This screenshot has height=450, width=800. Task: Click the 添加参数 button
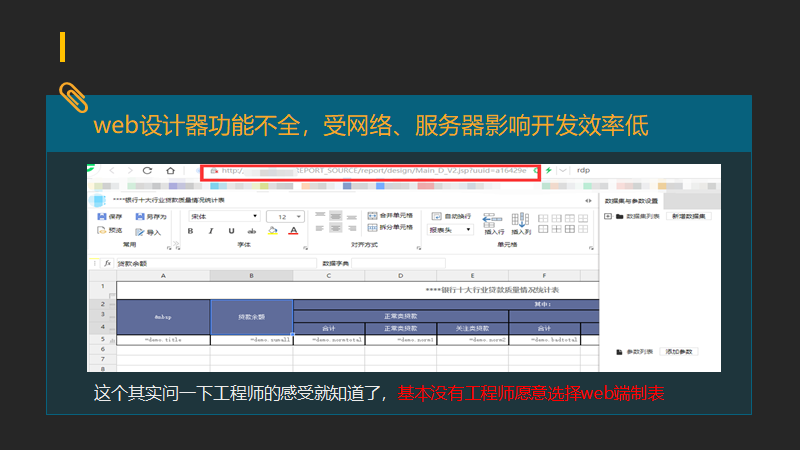679,352
